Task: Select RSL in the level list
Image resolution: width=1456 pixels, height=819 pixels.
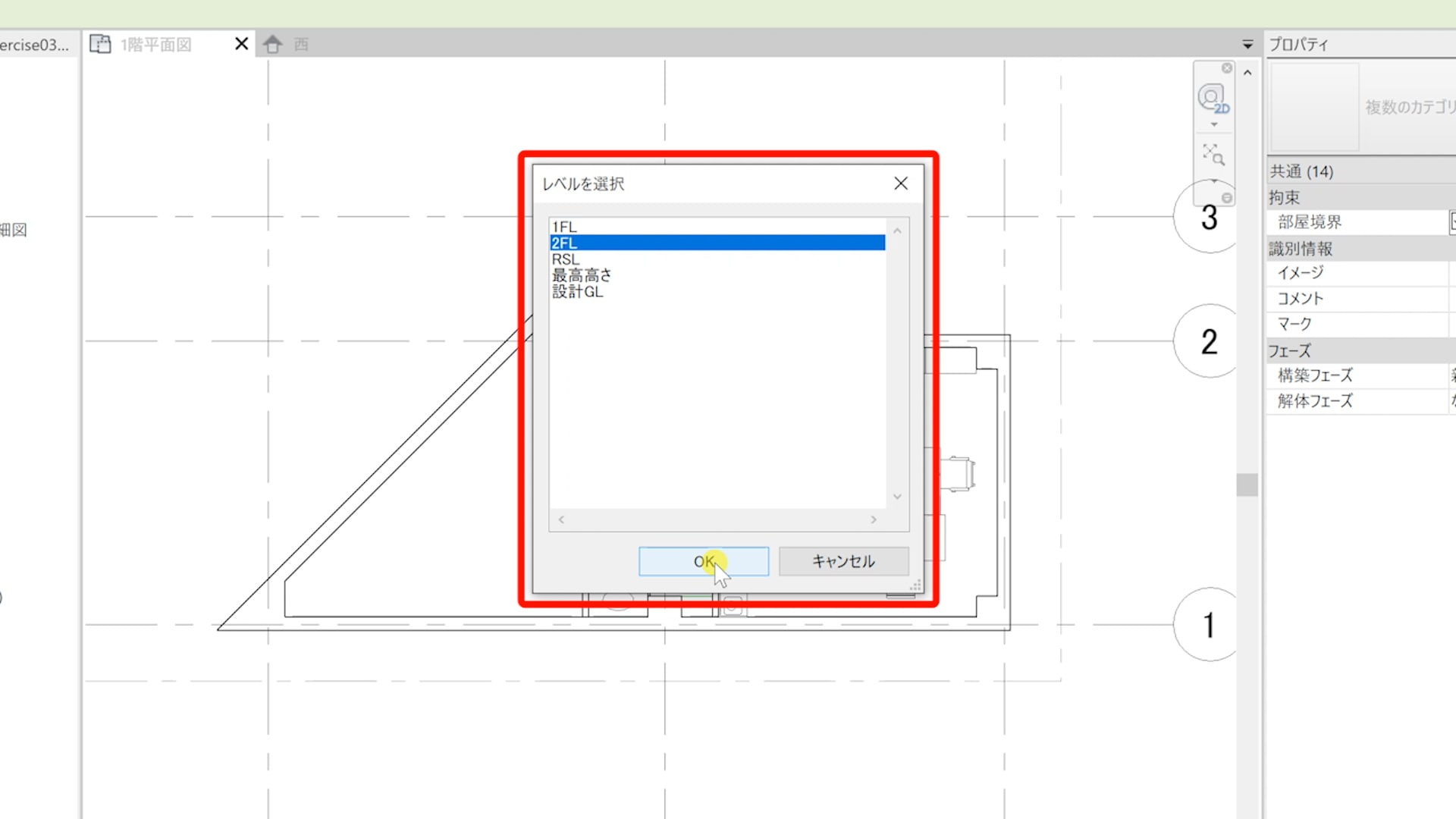Action: click(x=566, y=259)
